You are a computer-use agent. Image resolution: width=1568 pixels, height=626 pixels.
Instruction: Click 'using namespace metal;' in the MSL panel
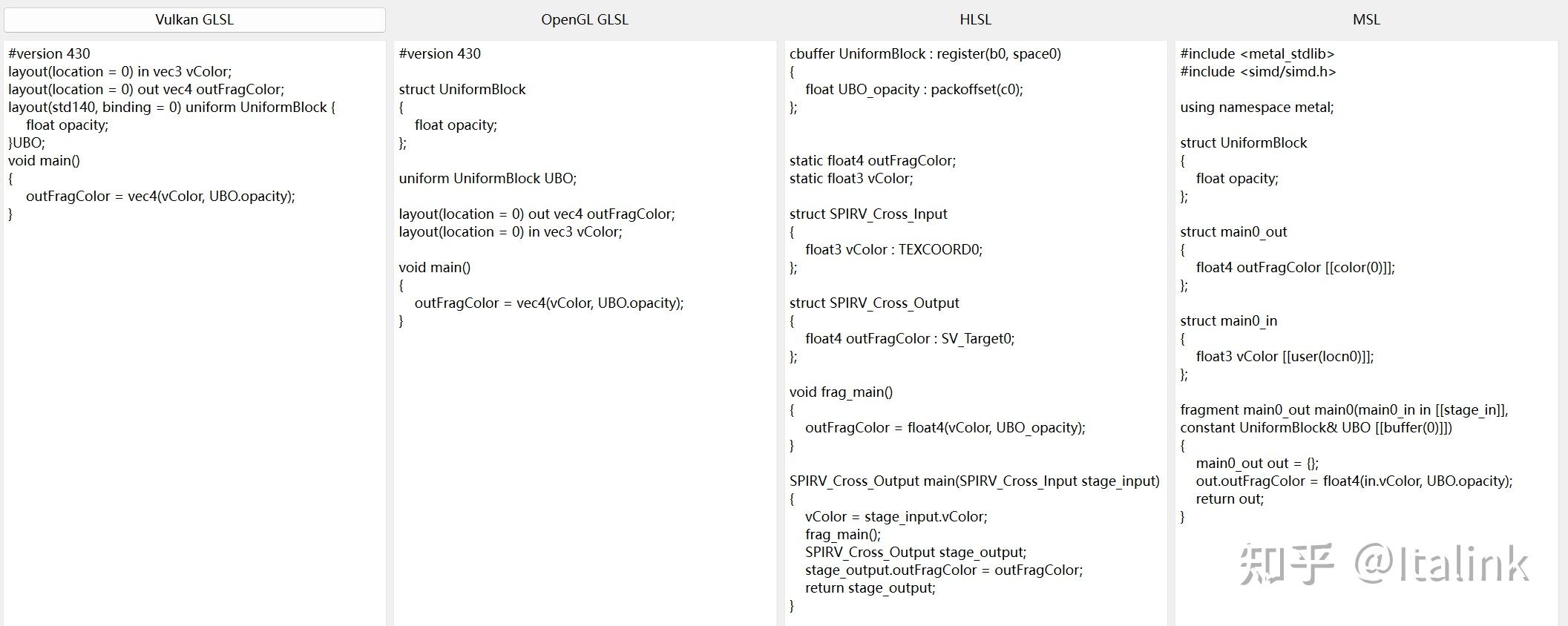pyautogui.click(x=1256, y=108)
